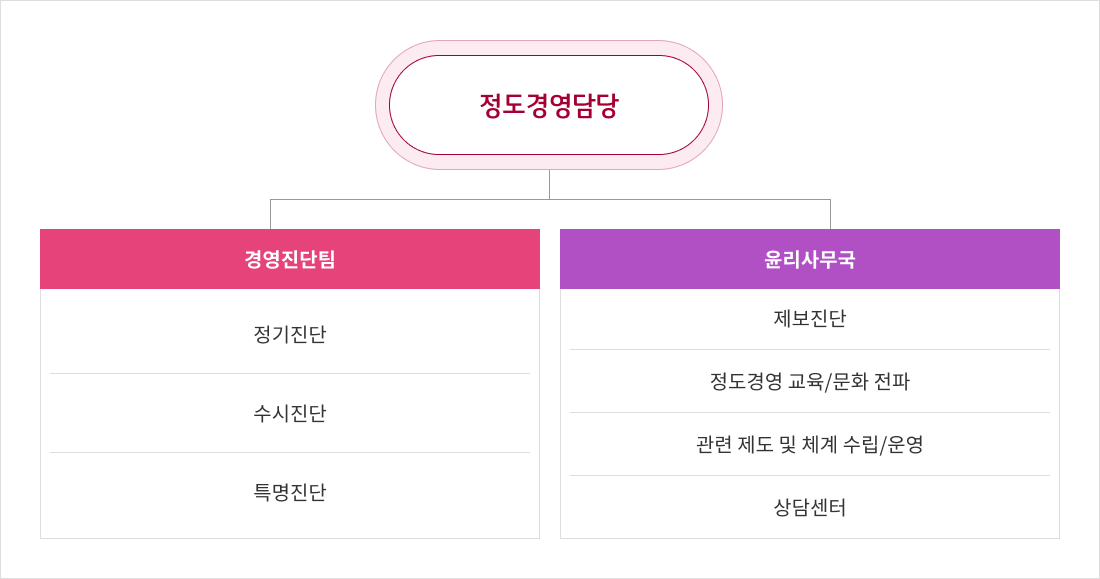This screenshot has width=1100, height=579.
Task: Click the 제보진단 item
Action: click(x=810, y=318)
